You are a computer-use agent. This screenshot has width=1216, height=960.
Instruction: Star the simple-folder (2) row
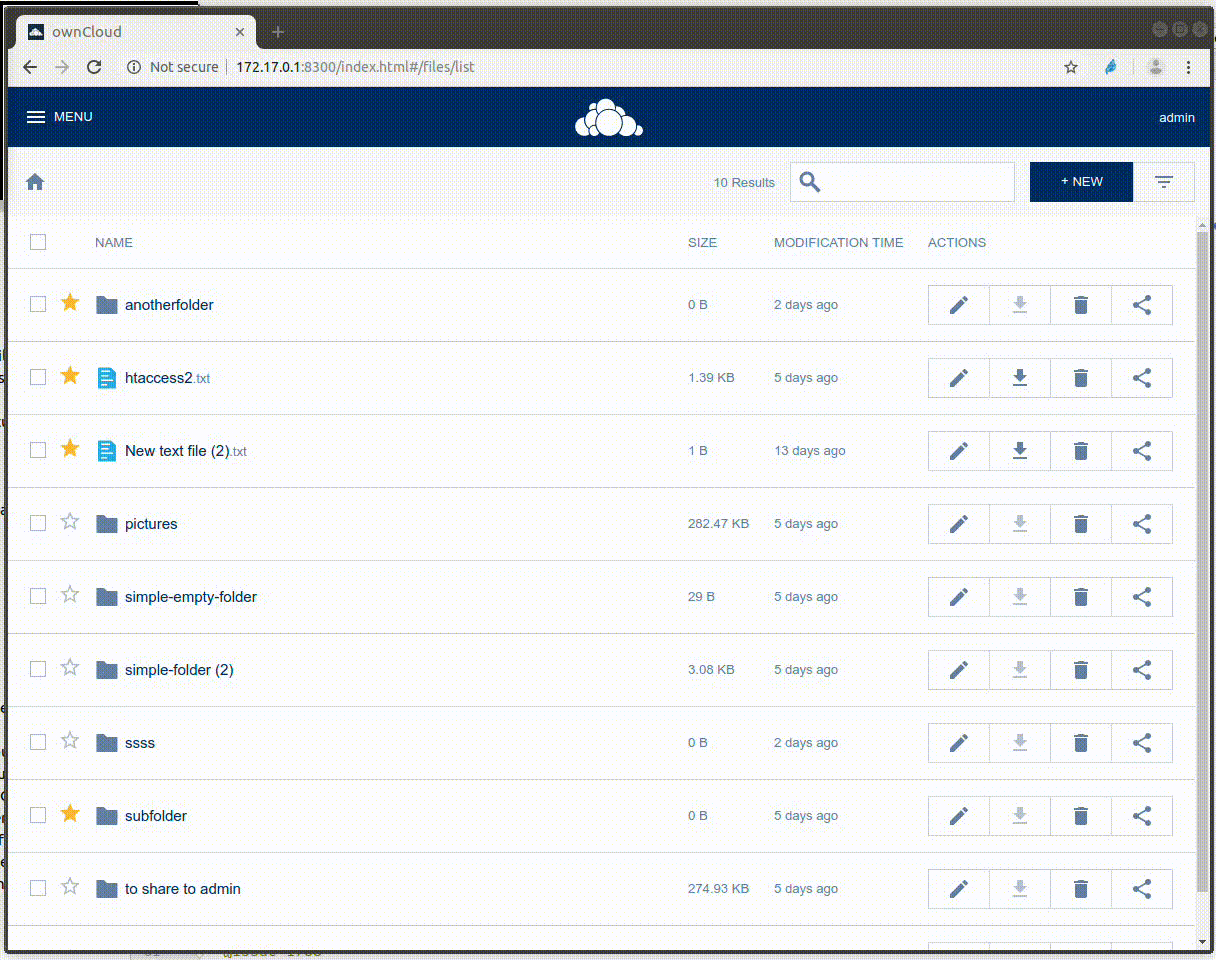click(x=70, y=667)
